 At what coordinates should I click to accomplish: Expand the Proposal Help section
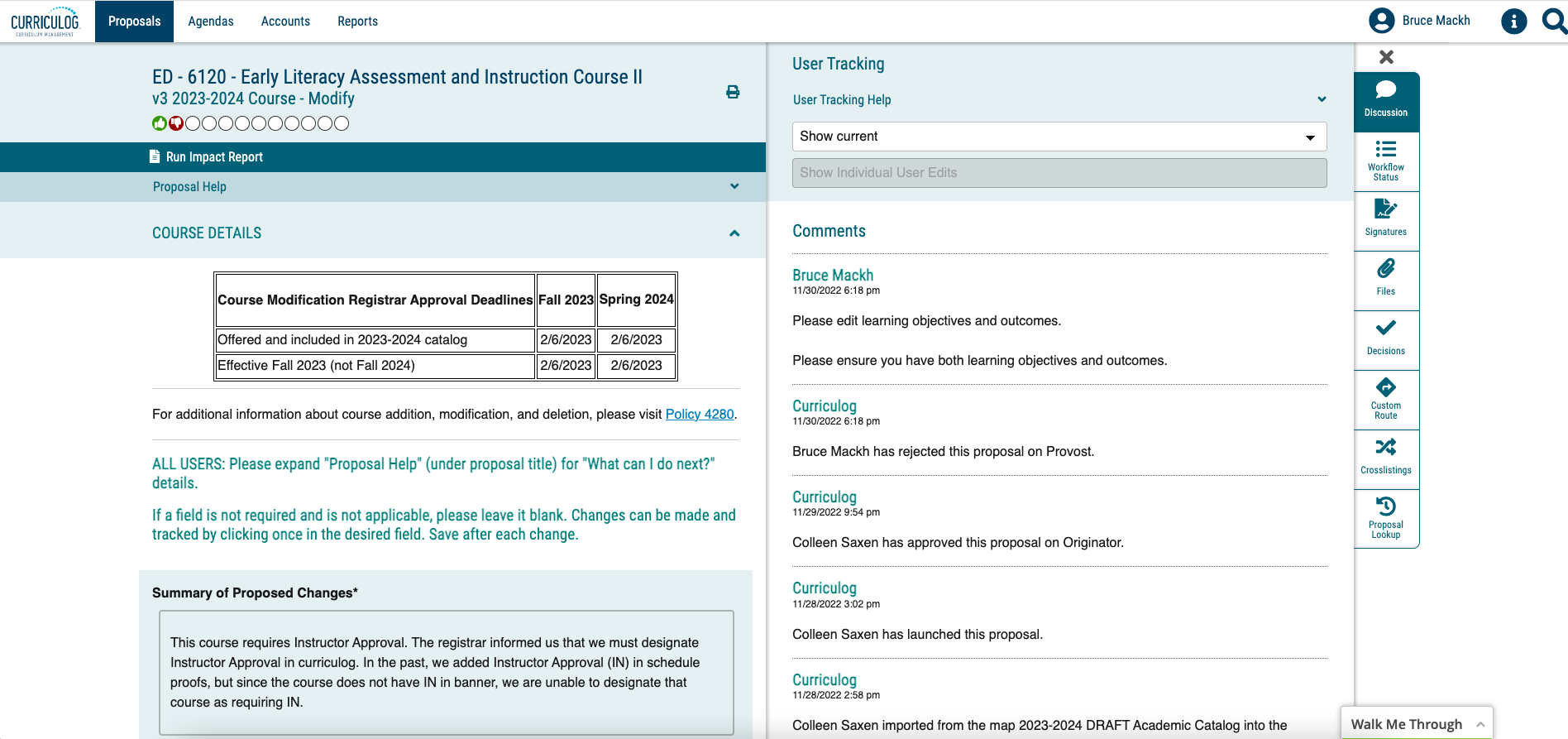734,187
